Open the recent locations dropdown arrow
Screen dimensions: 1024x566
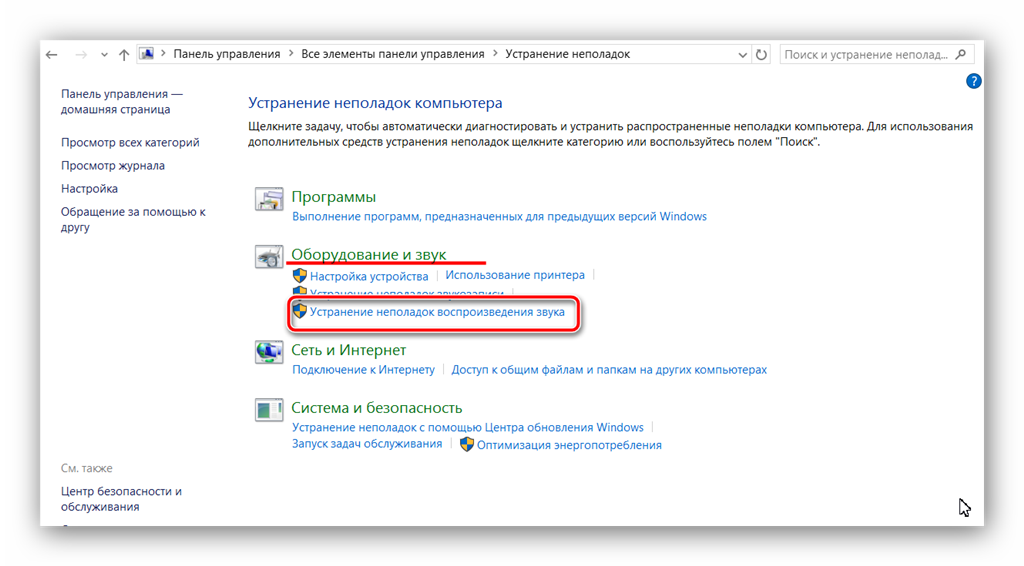tap(104, 55)
